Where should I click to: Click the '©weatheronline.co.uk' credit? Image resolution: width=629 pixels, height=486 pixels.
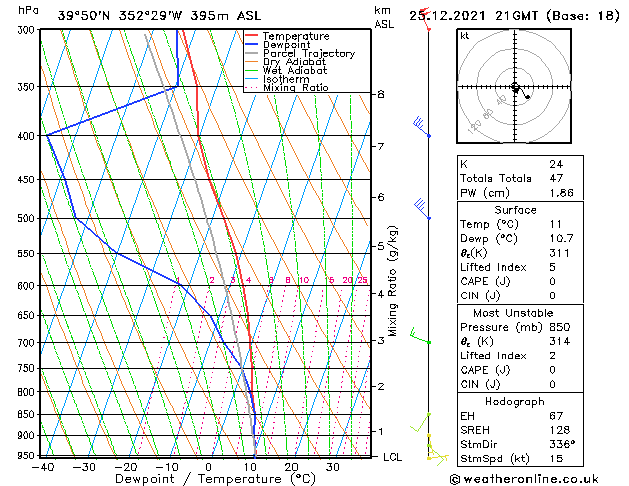[524, 479]
